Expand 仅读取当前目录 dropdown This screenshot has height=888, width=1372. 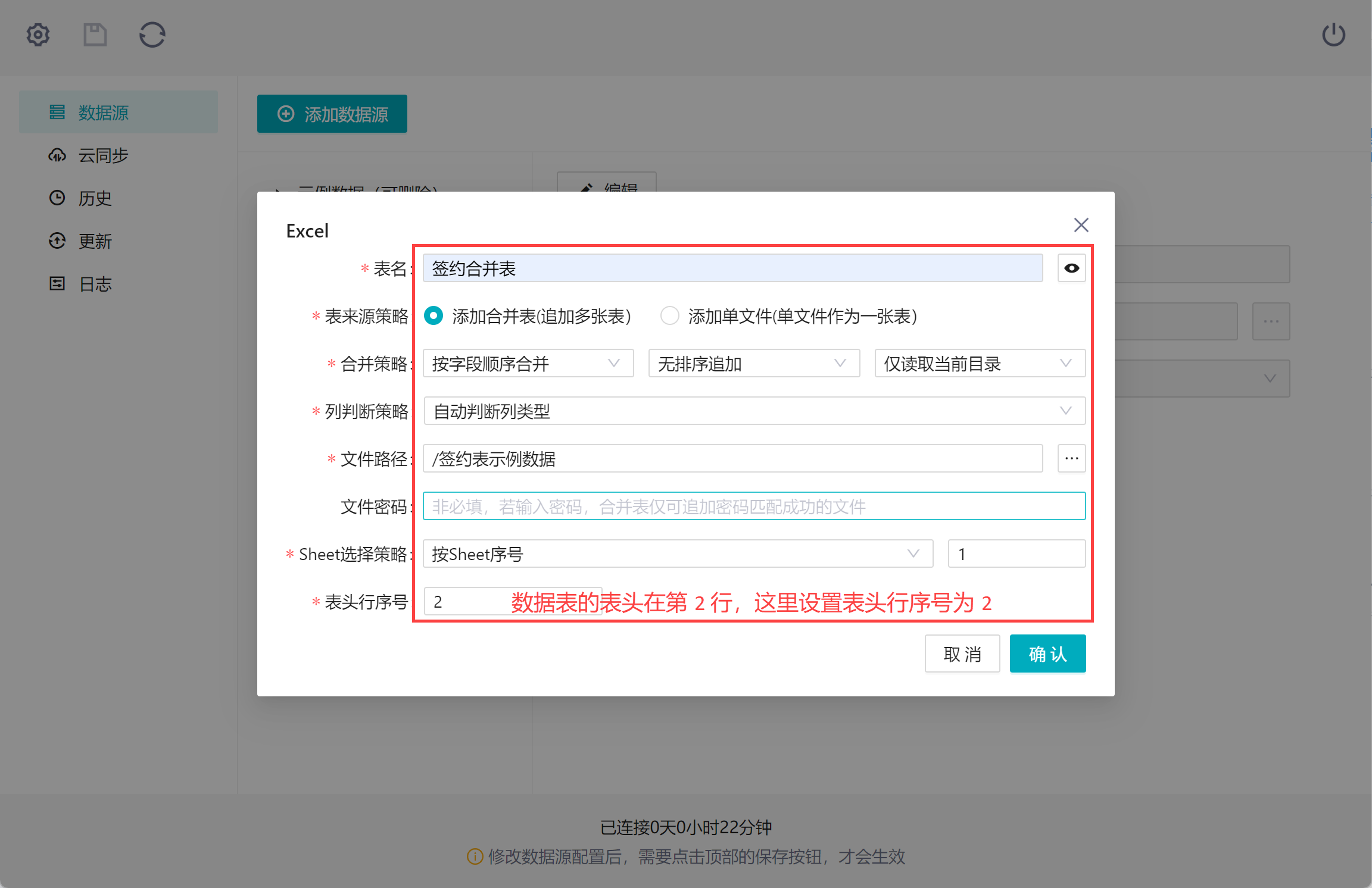click(979, 364)
